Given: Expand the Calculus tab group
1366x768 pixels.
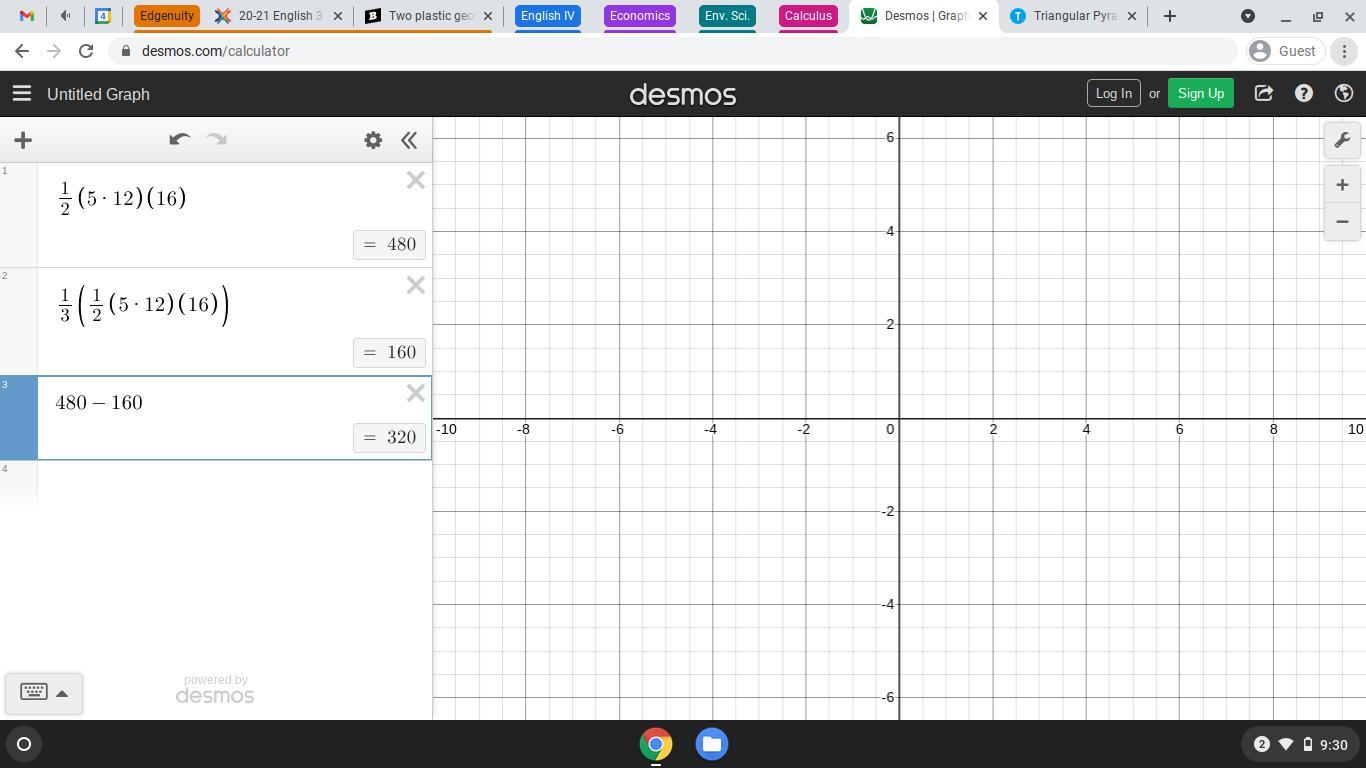Looking at the screenshot, I should (x=808, y=16).
